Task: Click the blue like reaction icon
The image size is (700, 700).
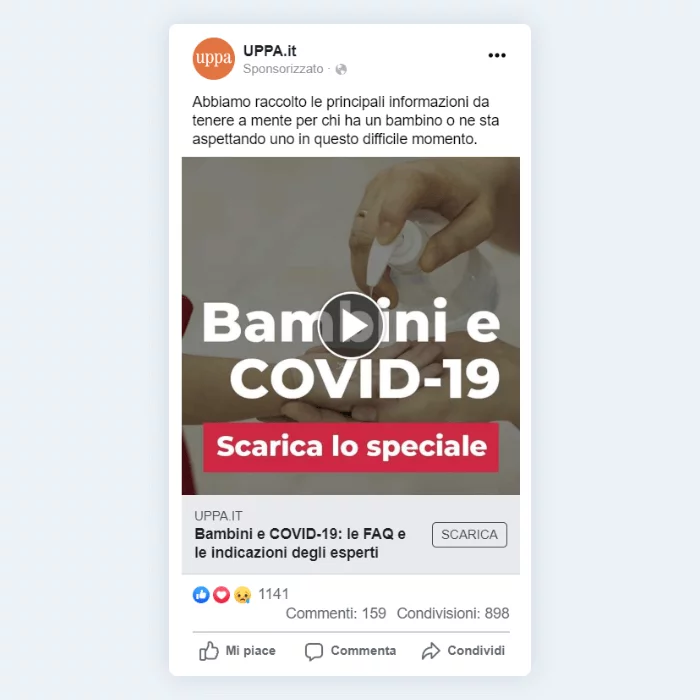Action: [201, 594]
